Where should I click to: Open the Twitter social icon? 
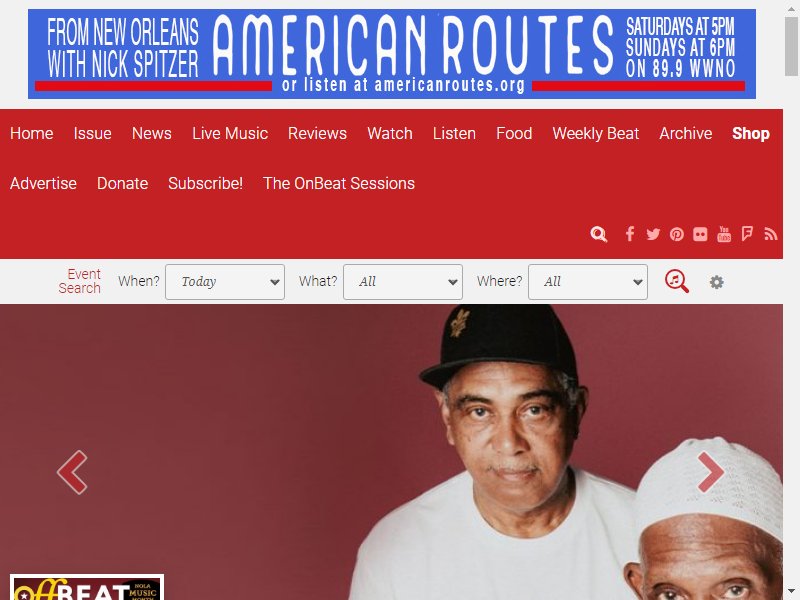(653, 234)
